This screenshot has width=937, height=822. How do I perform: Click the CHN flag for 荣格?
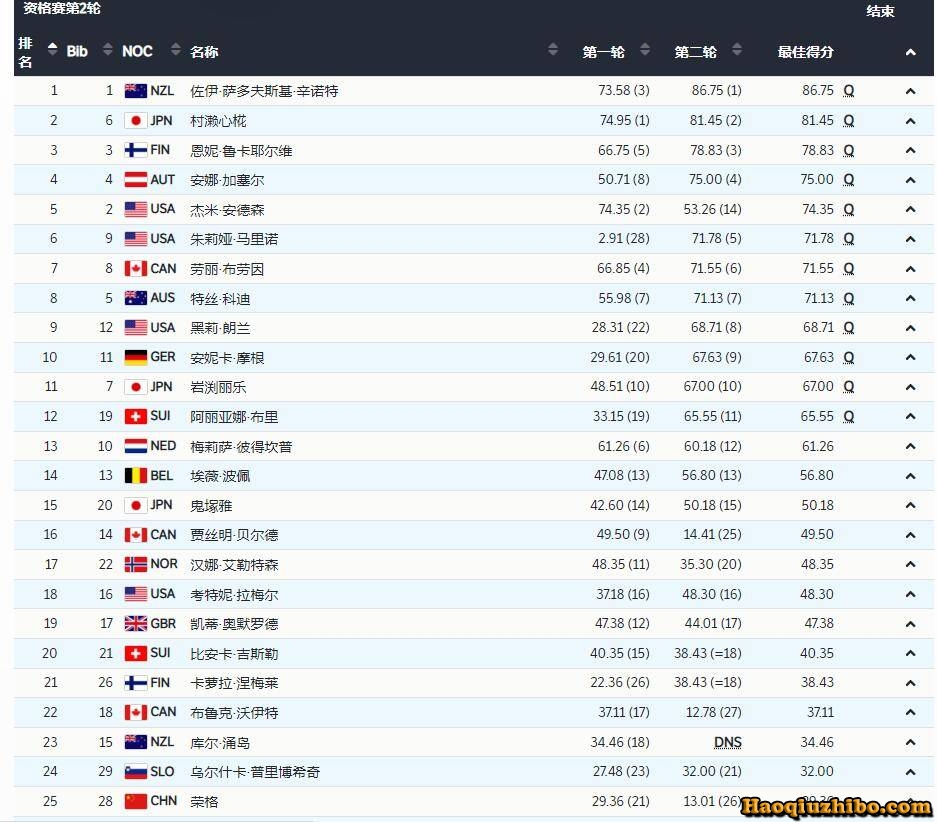[x=136, y=801]
